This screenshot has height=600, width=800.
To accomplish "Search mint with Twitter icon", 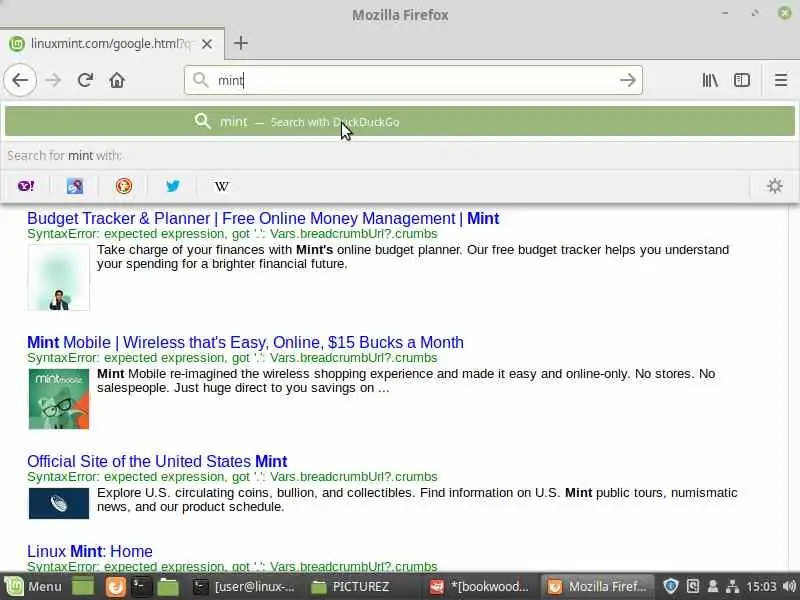I will pos(173,186).
